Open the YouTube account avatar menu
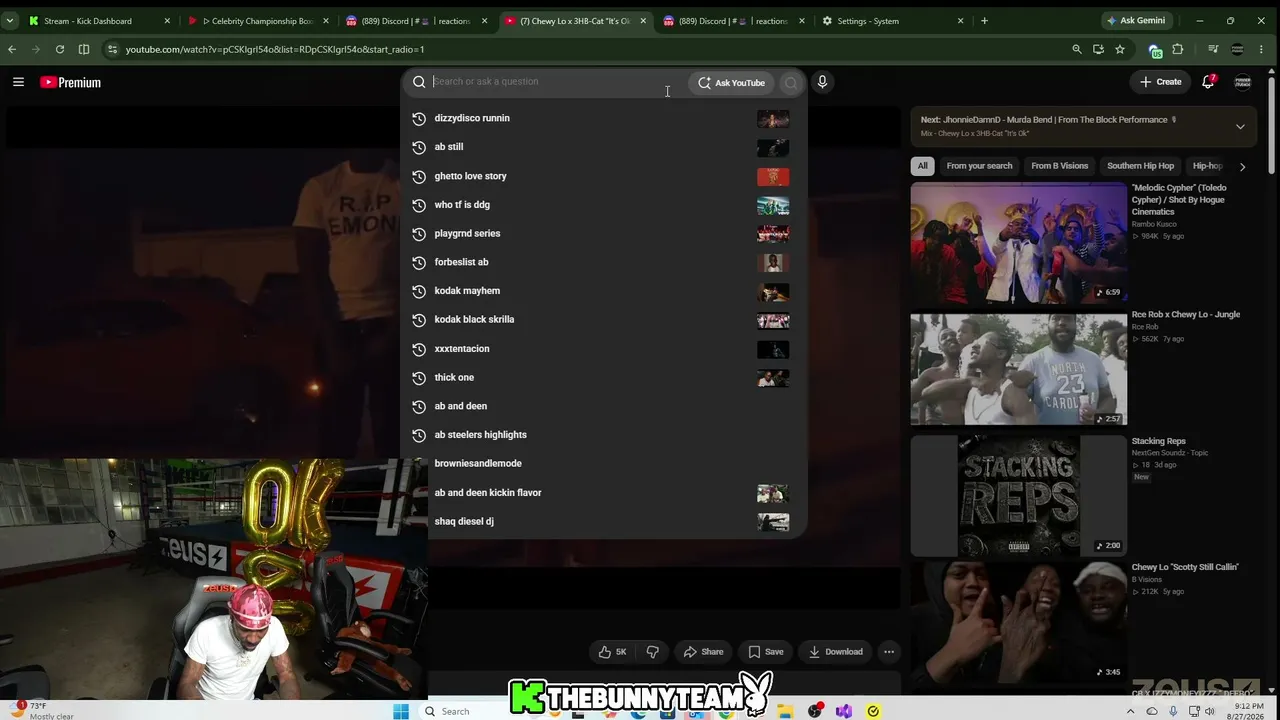 [1243, 82]
